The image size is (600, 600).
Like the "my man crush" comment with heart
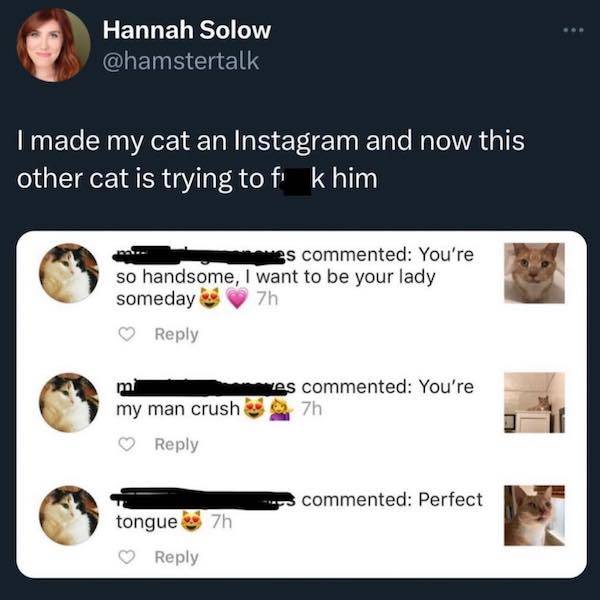pyautogui.click(x=127, y=444)
